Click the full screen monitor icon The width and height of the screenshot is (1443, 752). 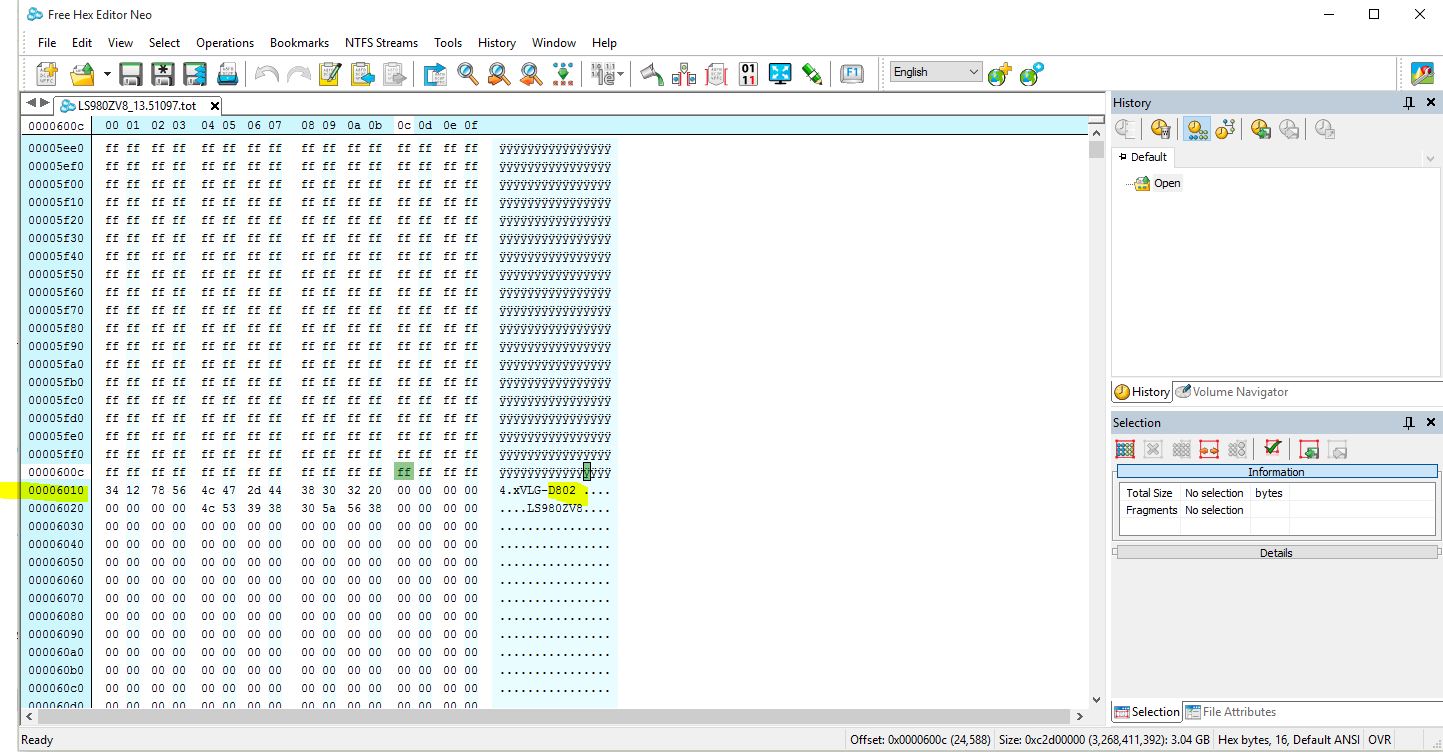(780, 73)
